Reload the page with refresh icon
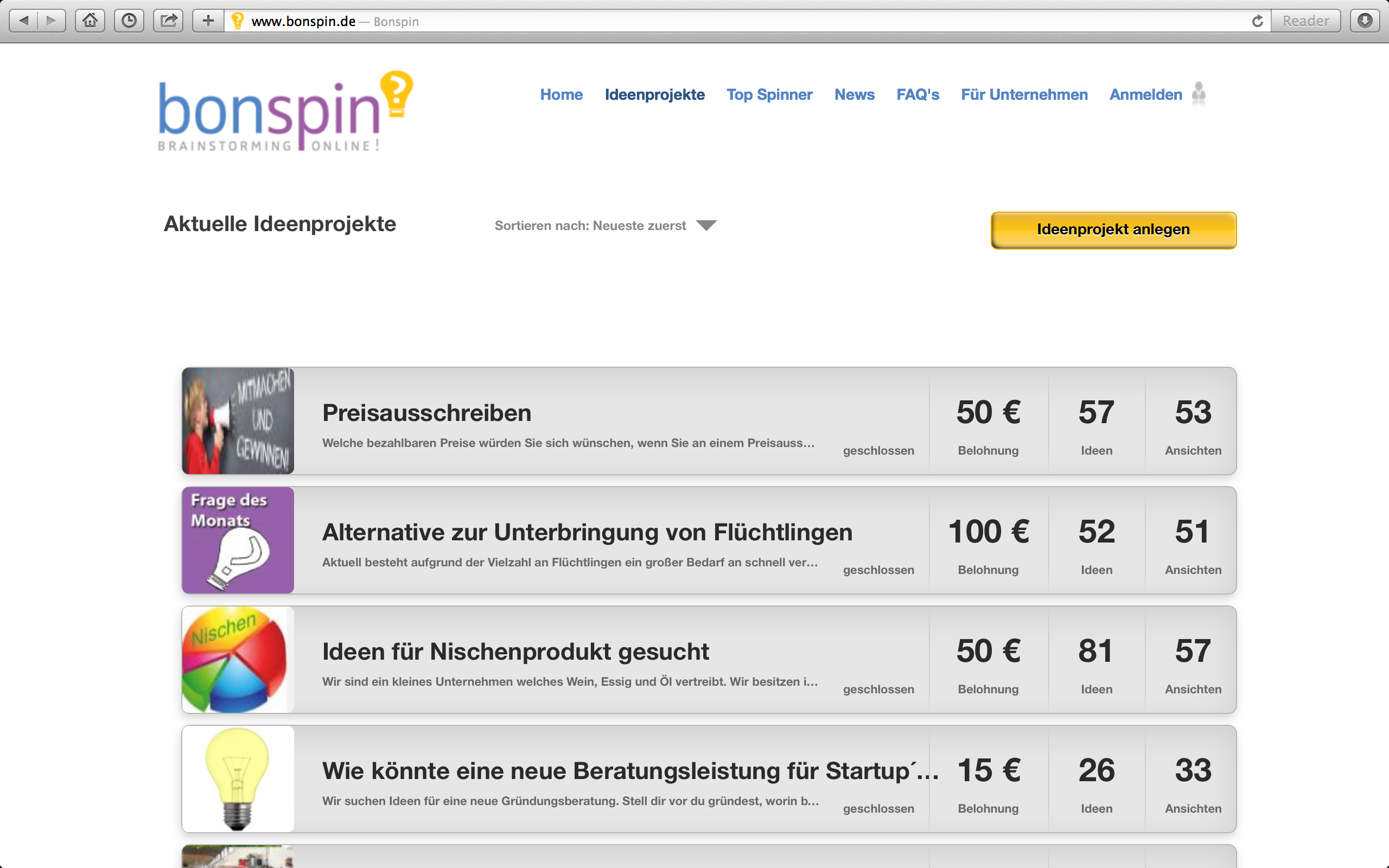This screenshot has height=868, width=1389. pyautogui.click(x=1257, y=21)
